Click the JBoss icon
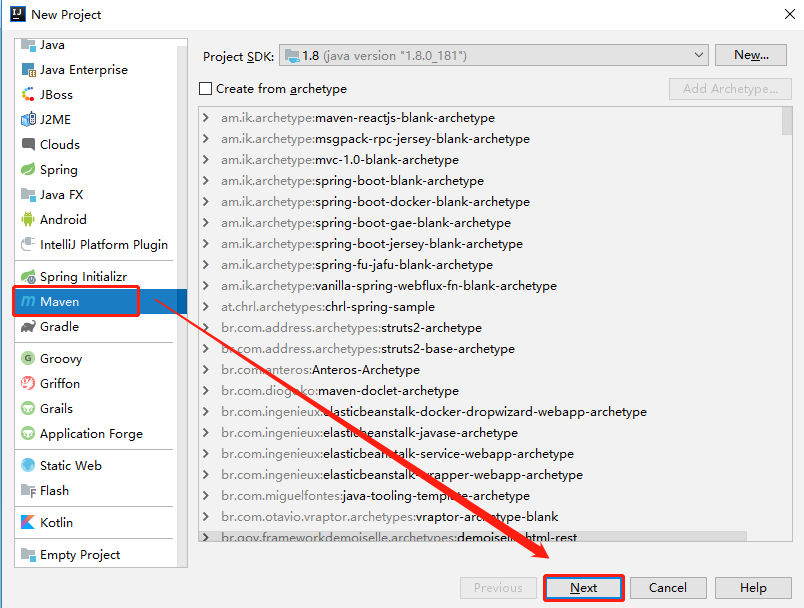Screen dimensions: 804x608 [x=28, y=94]
